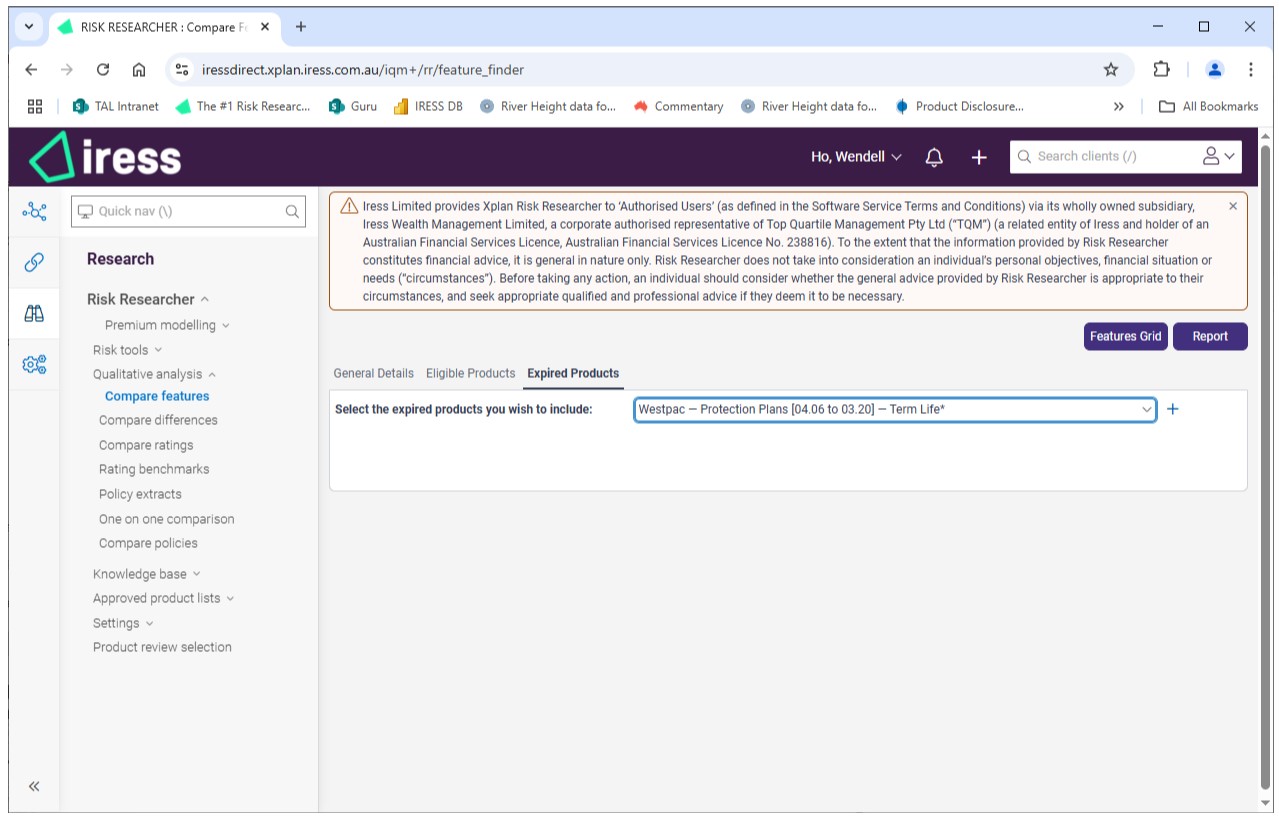This screenshot has width=1279, height=823.
Task: Open the Chrome apps grid icon
Action: pyautogui.click(x=35, y=106)
